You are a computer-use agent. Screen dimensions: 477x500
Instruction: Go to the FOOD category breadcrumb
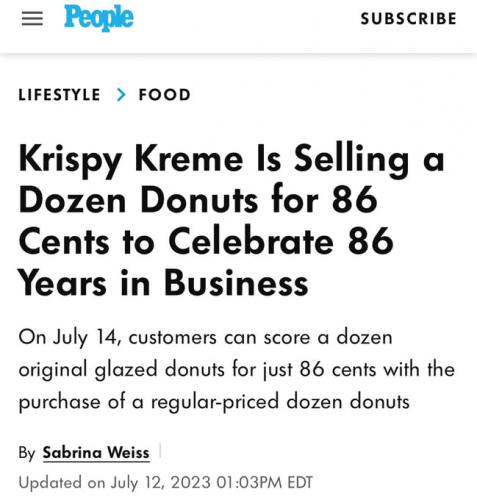pos(165,95)
